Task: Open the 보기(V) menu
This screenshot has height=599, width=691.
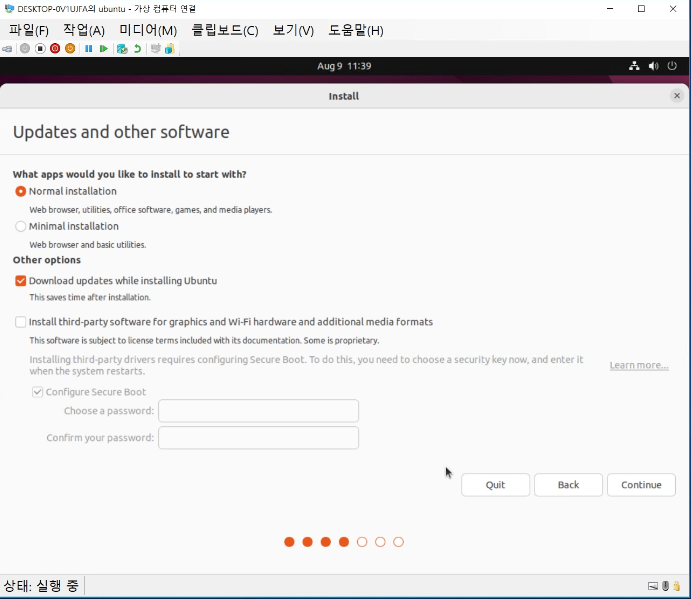Action: [x=293, y=30]
